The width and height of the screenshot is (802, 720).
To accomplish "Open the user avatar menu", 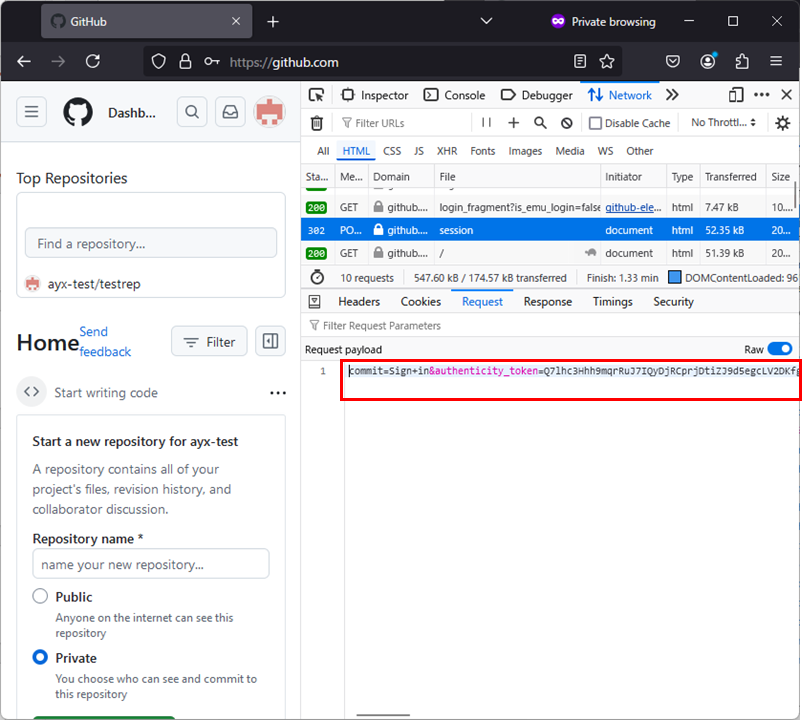I will pyautogui.click(x=270, y=111).
